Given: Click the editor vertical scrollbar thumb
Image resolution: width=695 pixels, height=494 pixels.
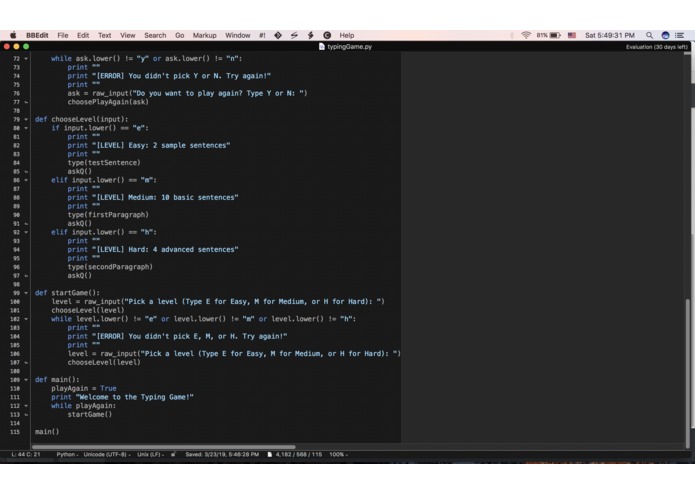Looking at the screenshot, I should tap(687, 373).
